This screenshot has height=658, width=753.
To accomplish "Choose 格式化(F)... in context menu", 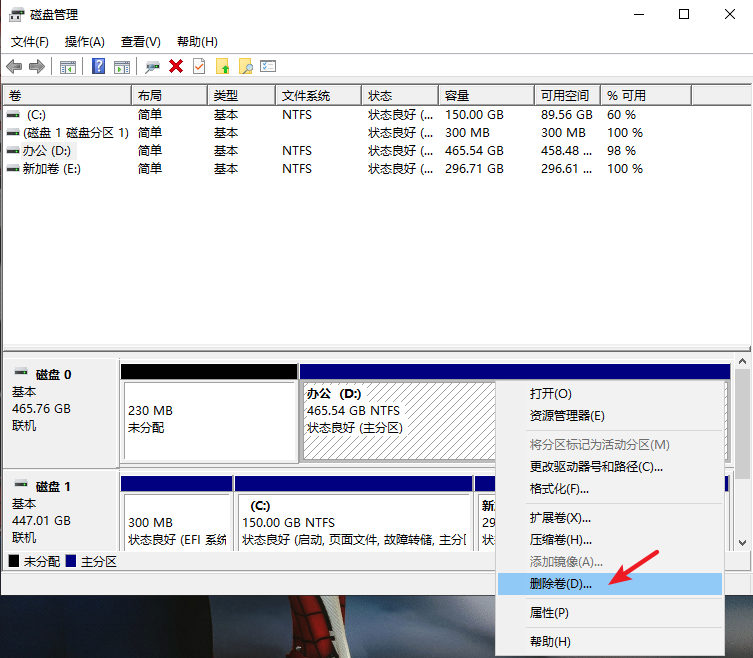I will click(x=558, y=489).
